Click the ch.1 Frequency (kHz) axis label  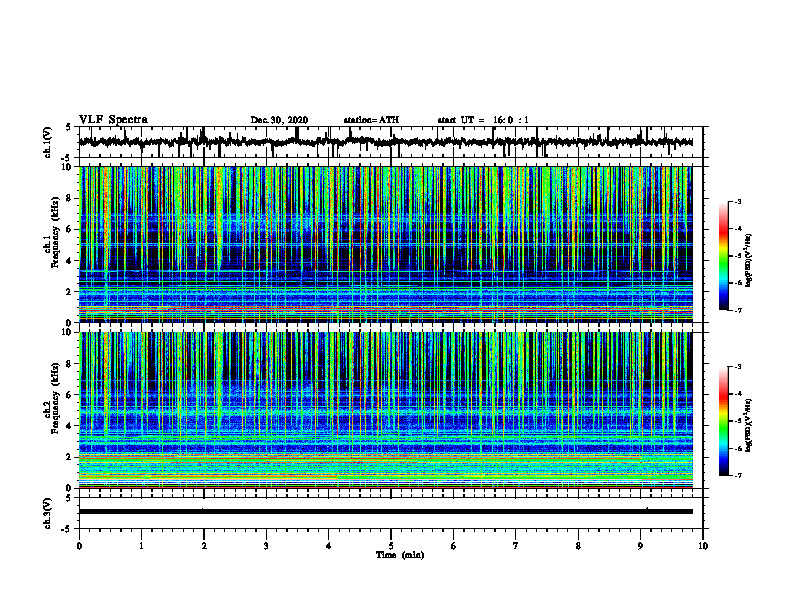click(x=52, y=232)
